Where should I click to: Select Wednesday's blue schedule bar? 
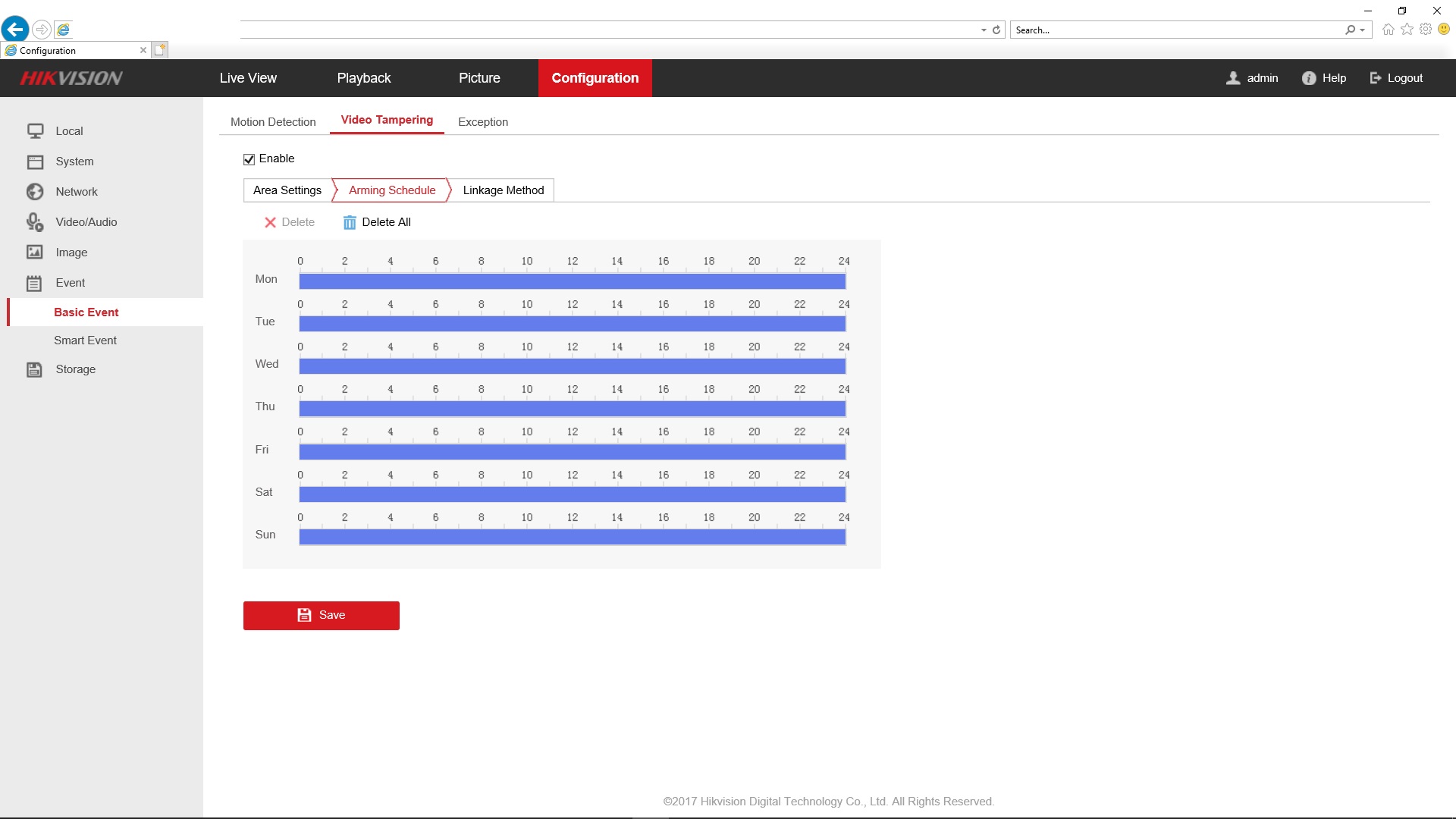572,366
